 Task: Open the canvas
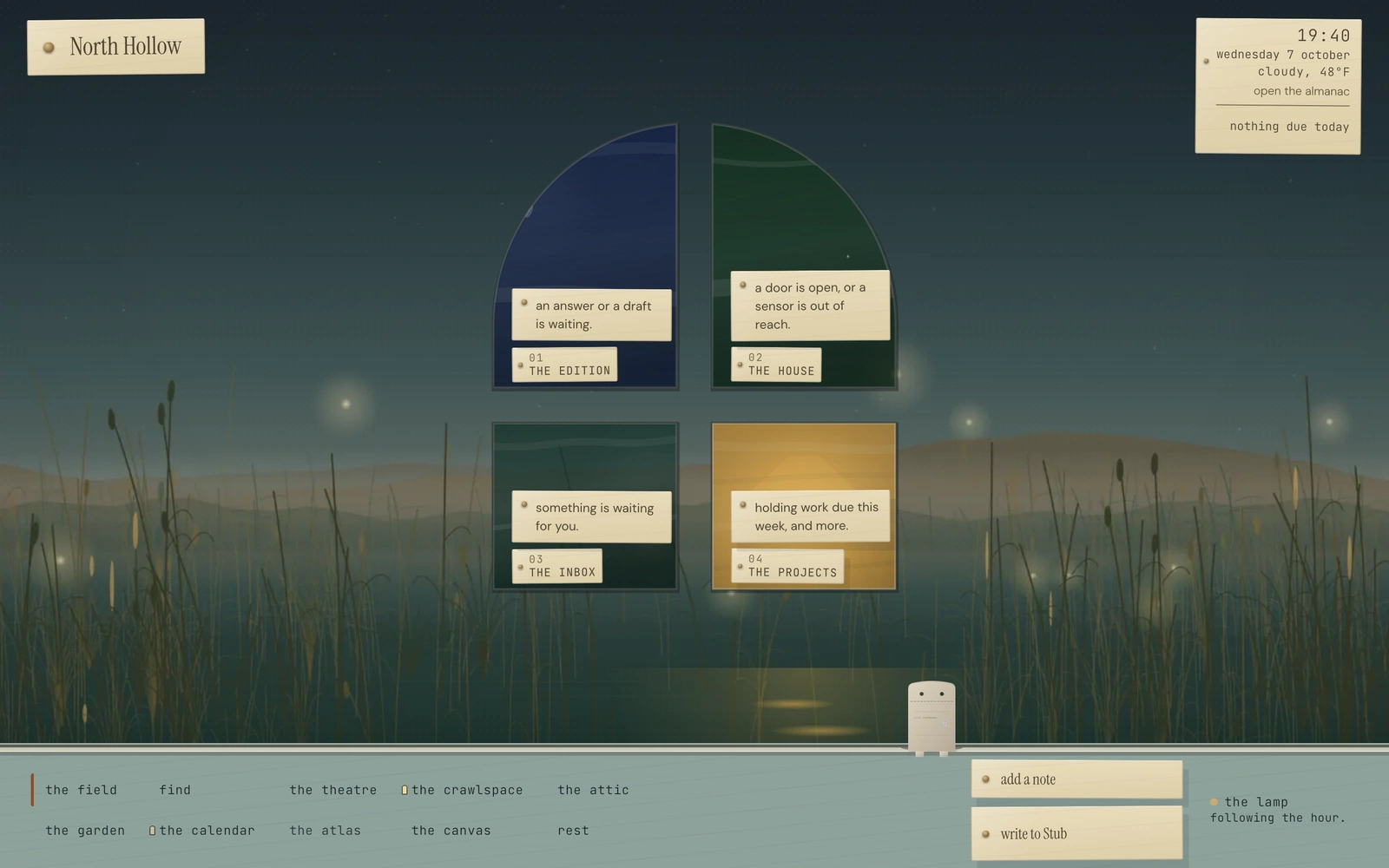[x=451, y=831]
